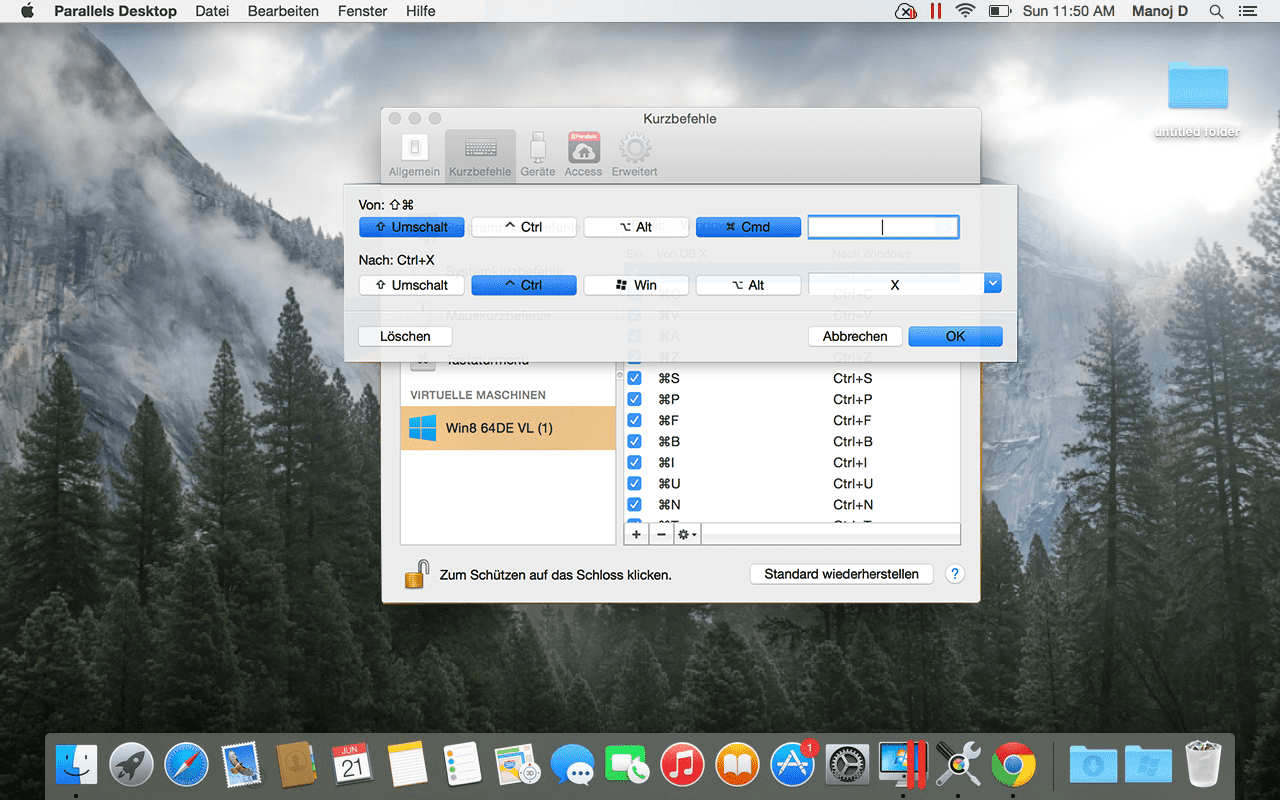Open the help question mark

(x=954, y=574)
